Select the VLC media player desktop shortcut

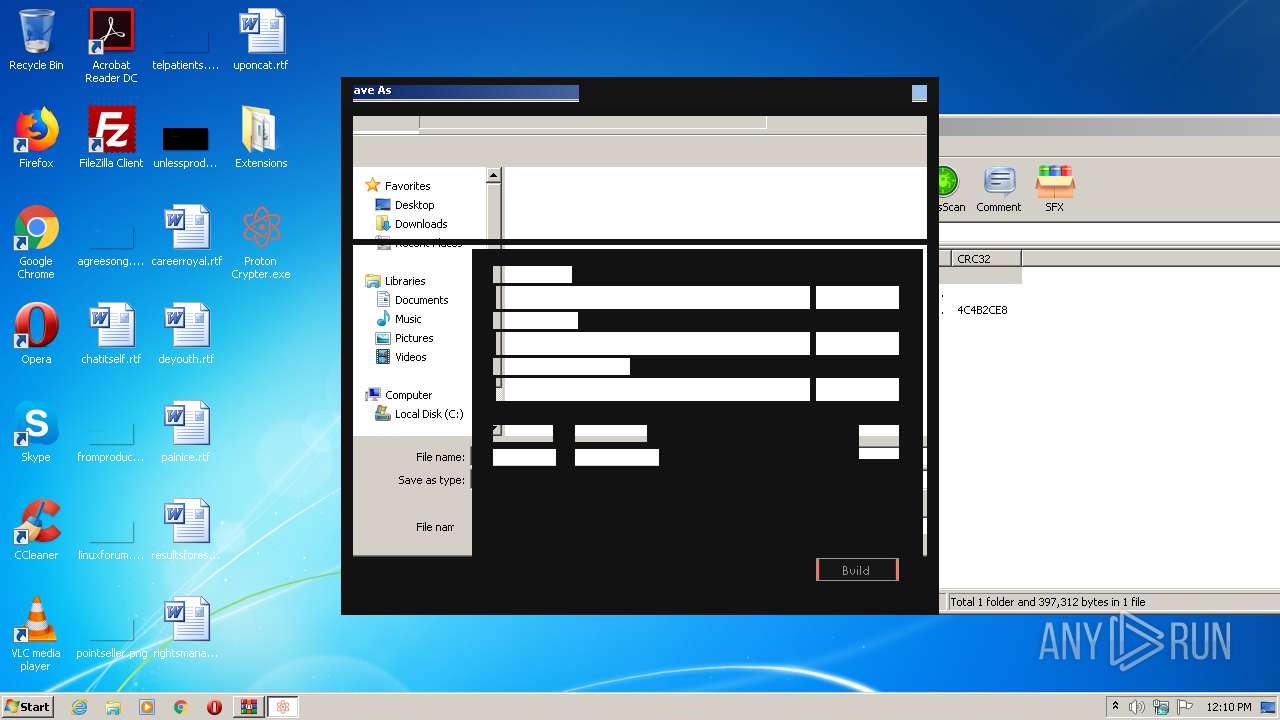36,634
